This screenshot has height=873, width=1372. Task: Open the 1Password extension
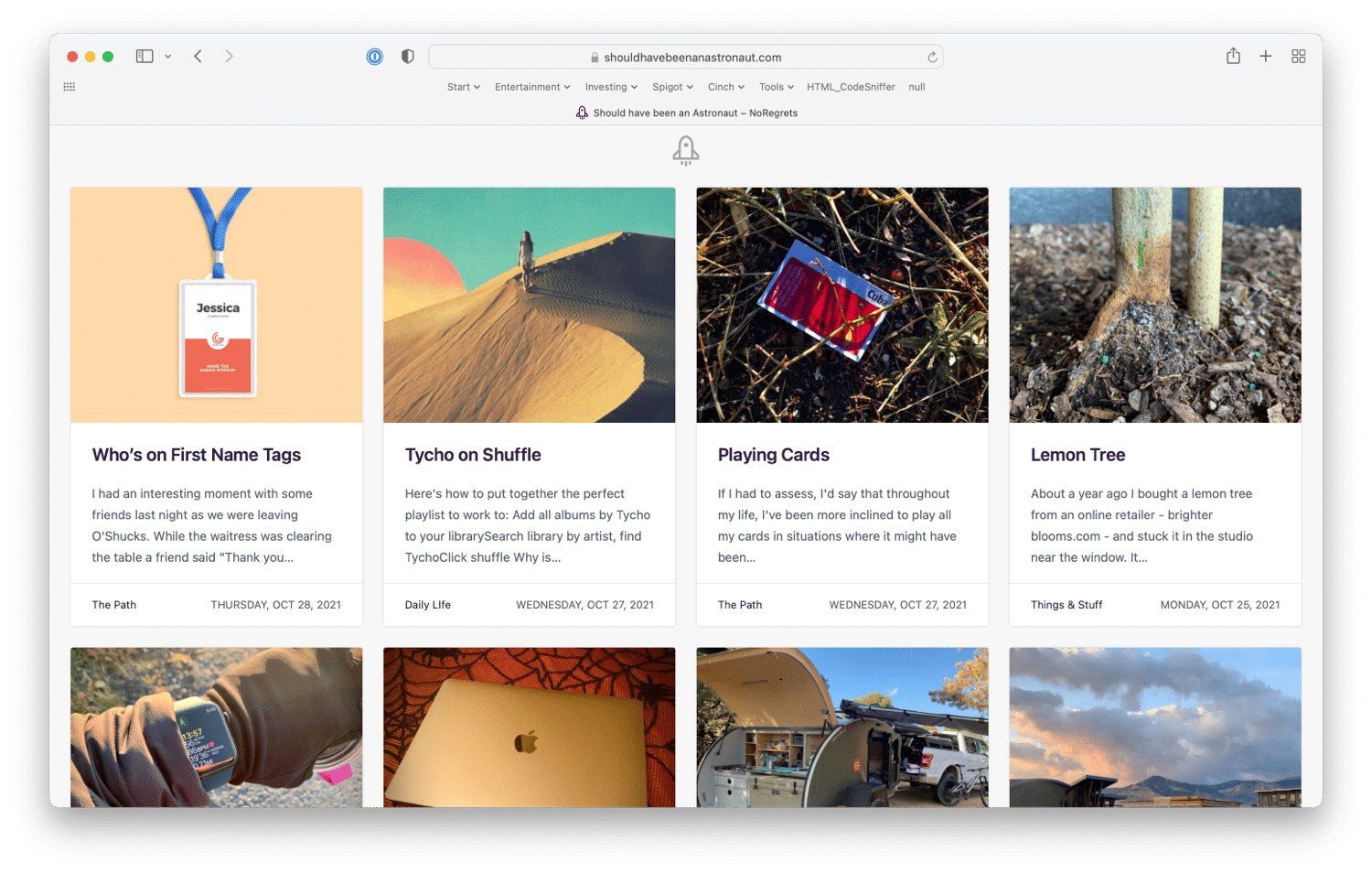pos(375,57)
